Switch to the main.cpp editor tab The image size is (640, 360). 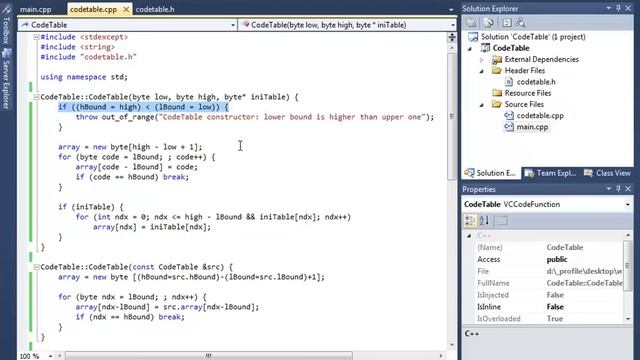tap(36, 9)
